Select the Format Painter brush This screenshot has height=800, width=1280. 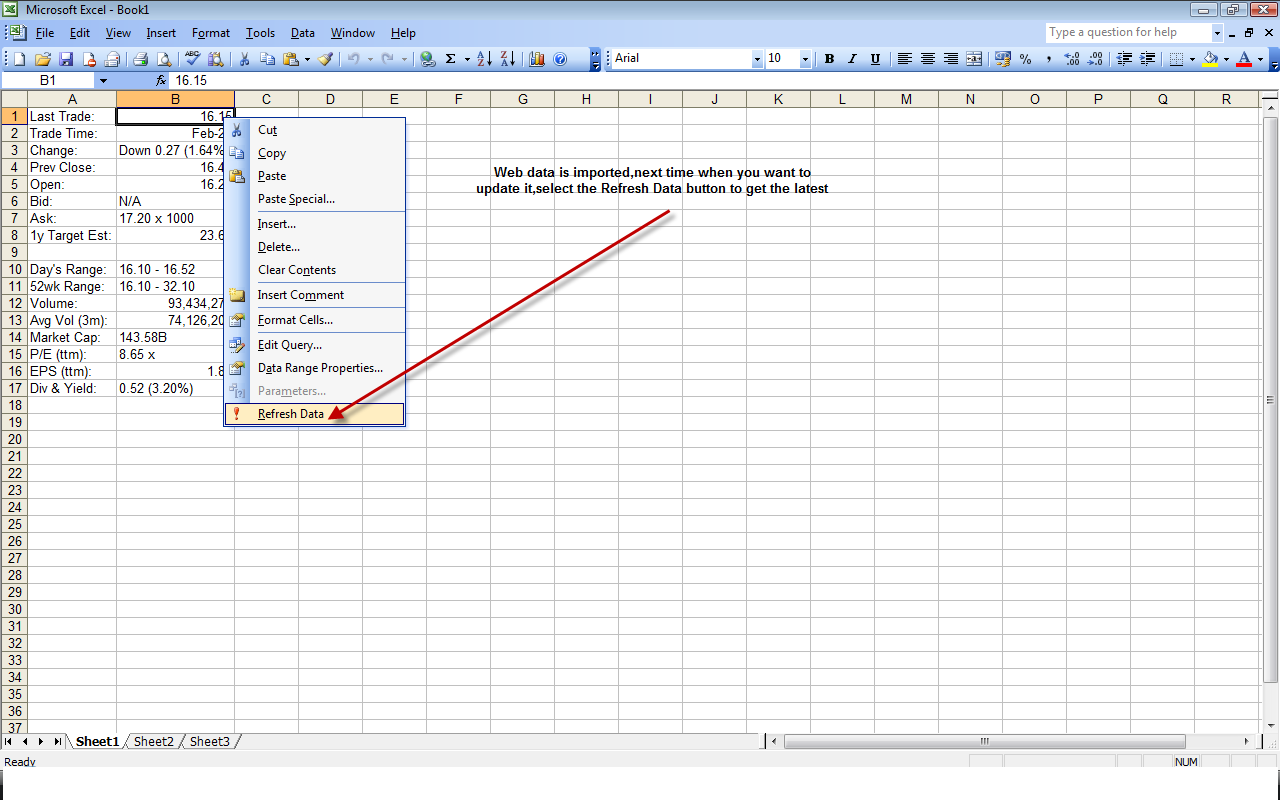(325, 59)
